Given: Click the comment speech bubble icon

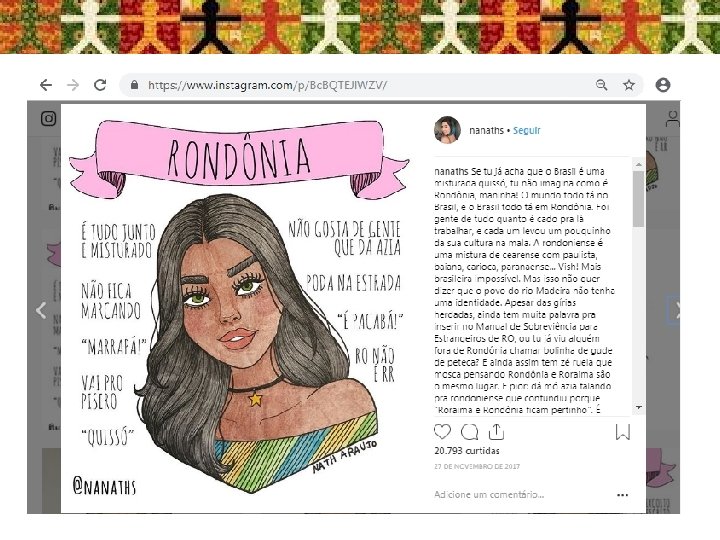Looking at the screenshot, I should (469, 432).
